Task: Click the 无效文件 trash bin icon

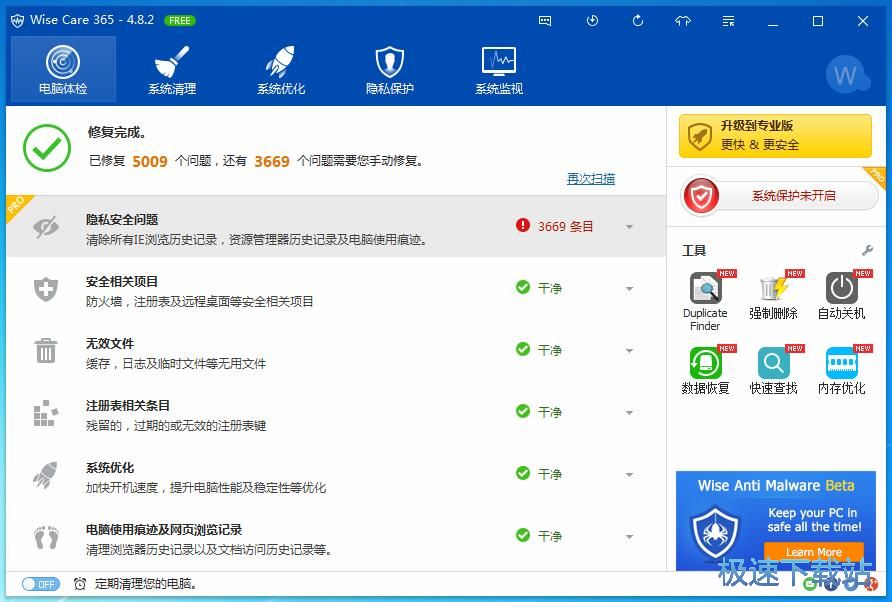Action: click(46, 351)
